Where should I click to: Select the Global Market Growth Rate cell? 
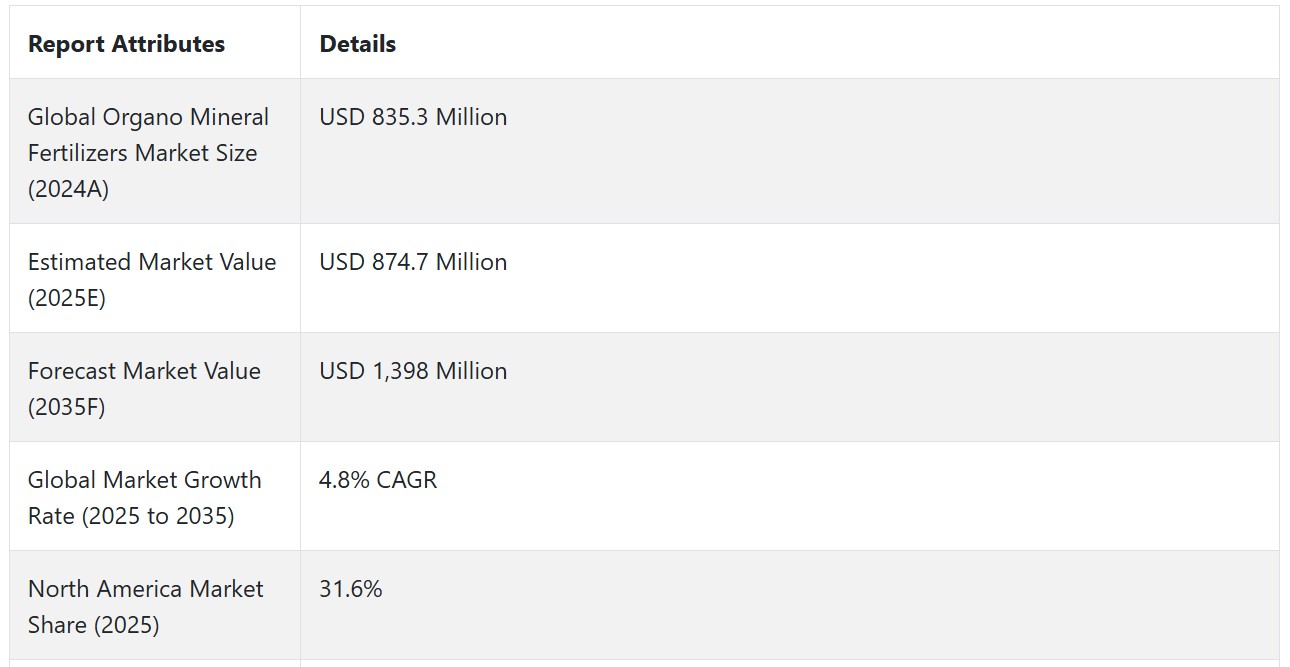(x=155, y=497)
